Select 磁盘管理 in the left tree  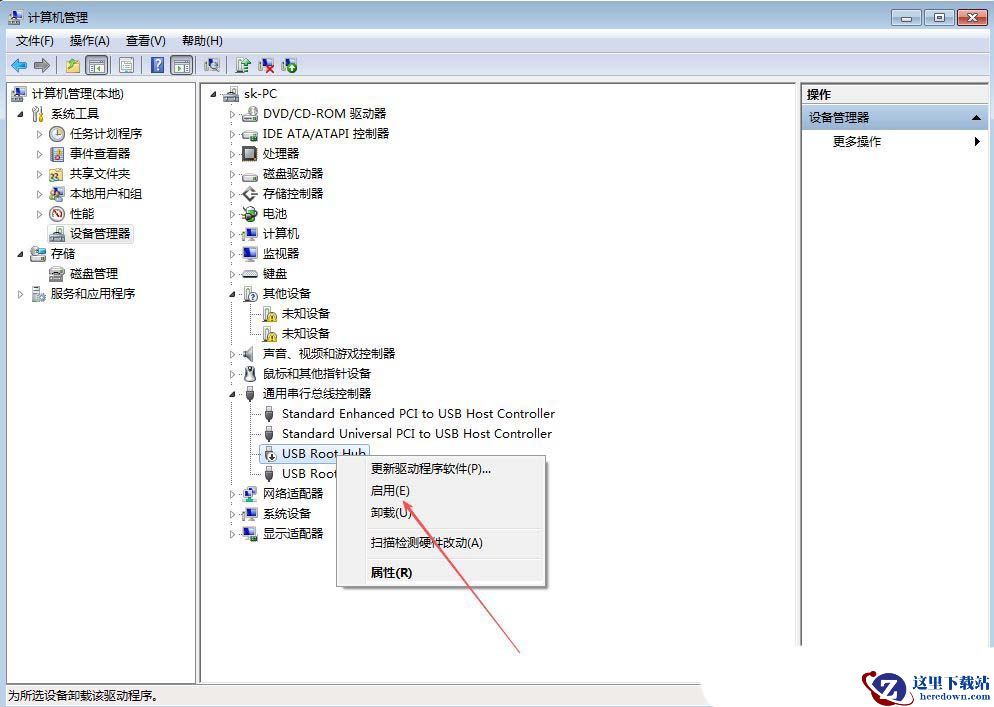pyautogui.click(x=93, y=274)
